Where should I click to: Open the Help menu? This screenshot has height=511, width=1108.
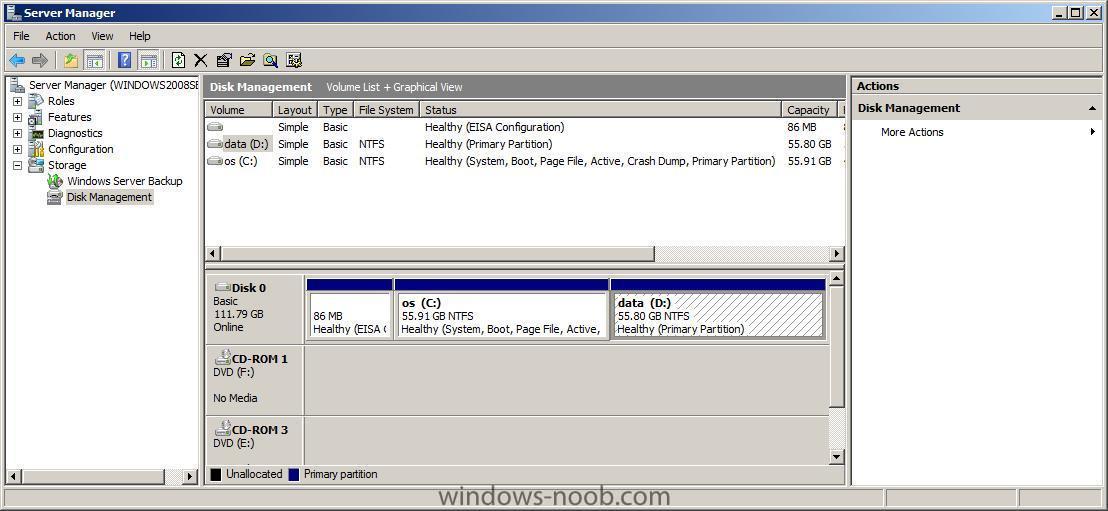(140, 36)
